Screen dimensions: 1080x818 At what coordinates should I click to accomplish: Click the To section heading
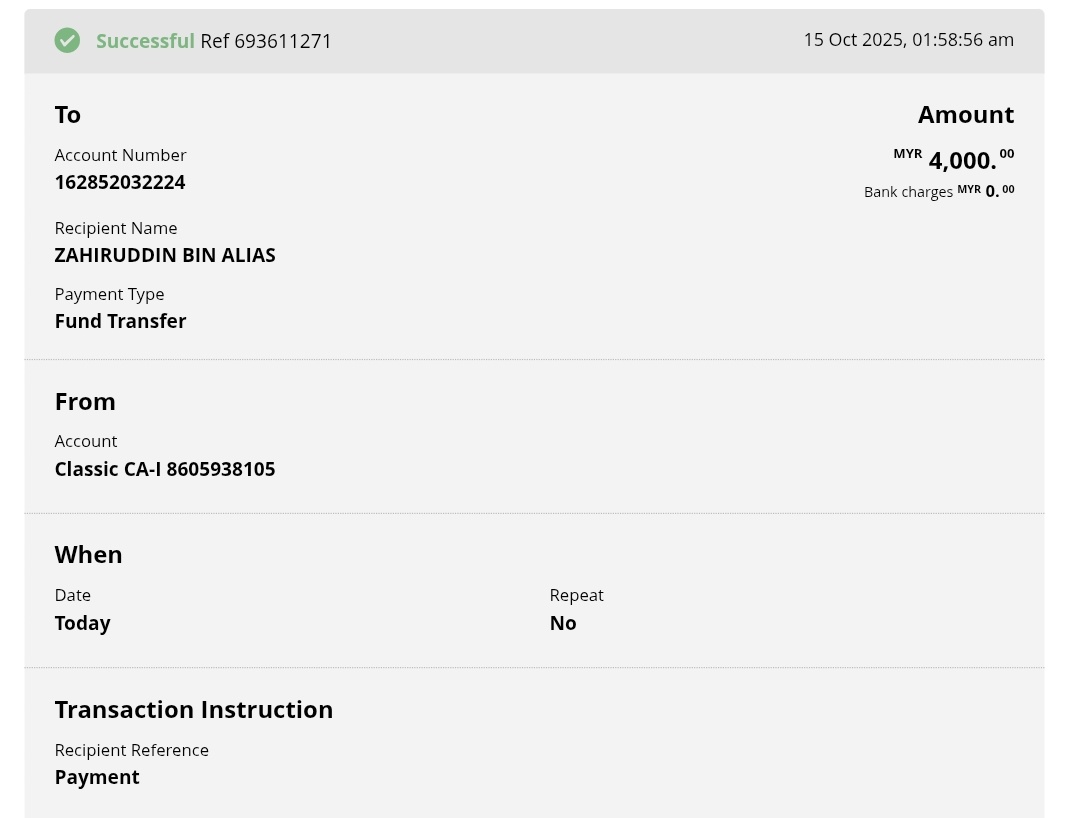(67, 115)
